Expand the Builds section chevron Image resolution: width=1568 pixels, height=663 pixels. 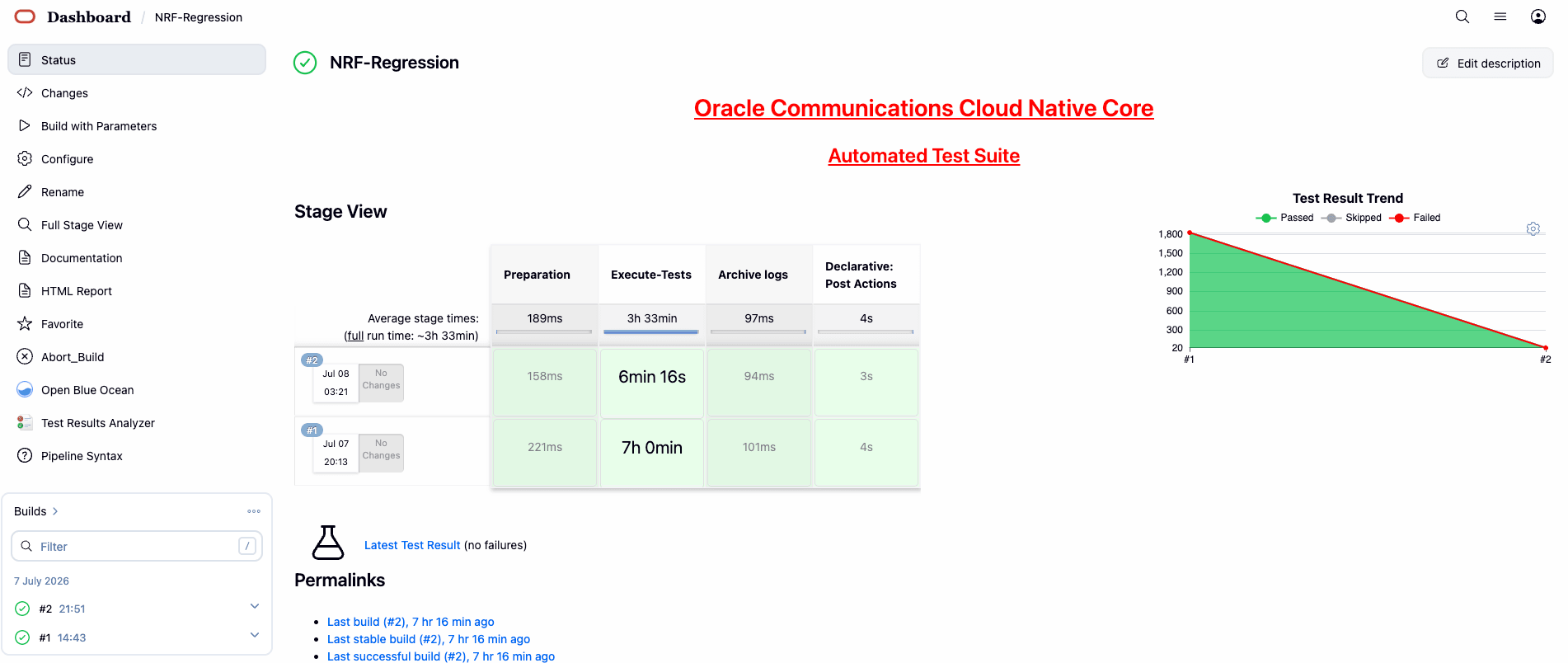pyautogui.click(x=55, y=511)
